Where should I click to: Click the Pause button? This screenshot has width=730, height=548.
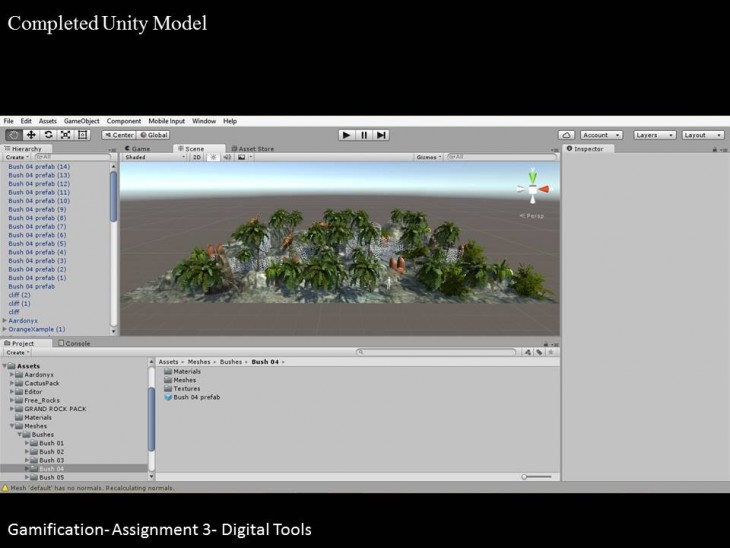(364, 135)
